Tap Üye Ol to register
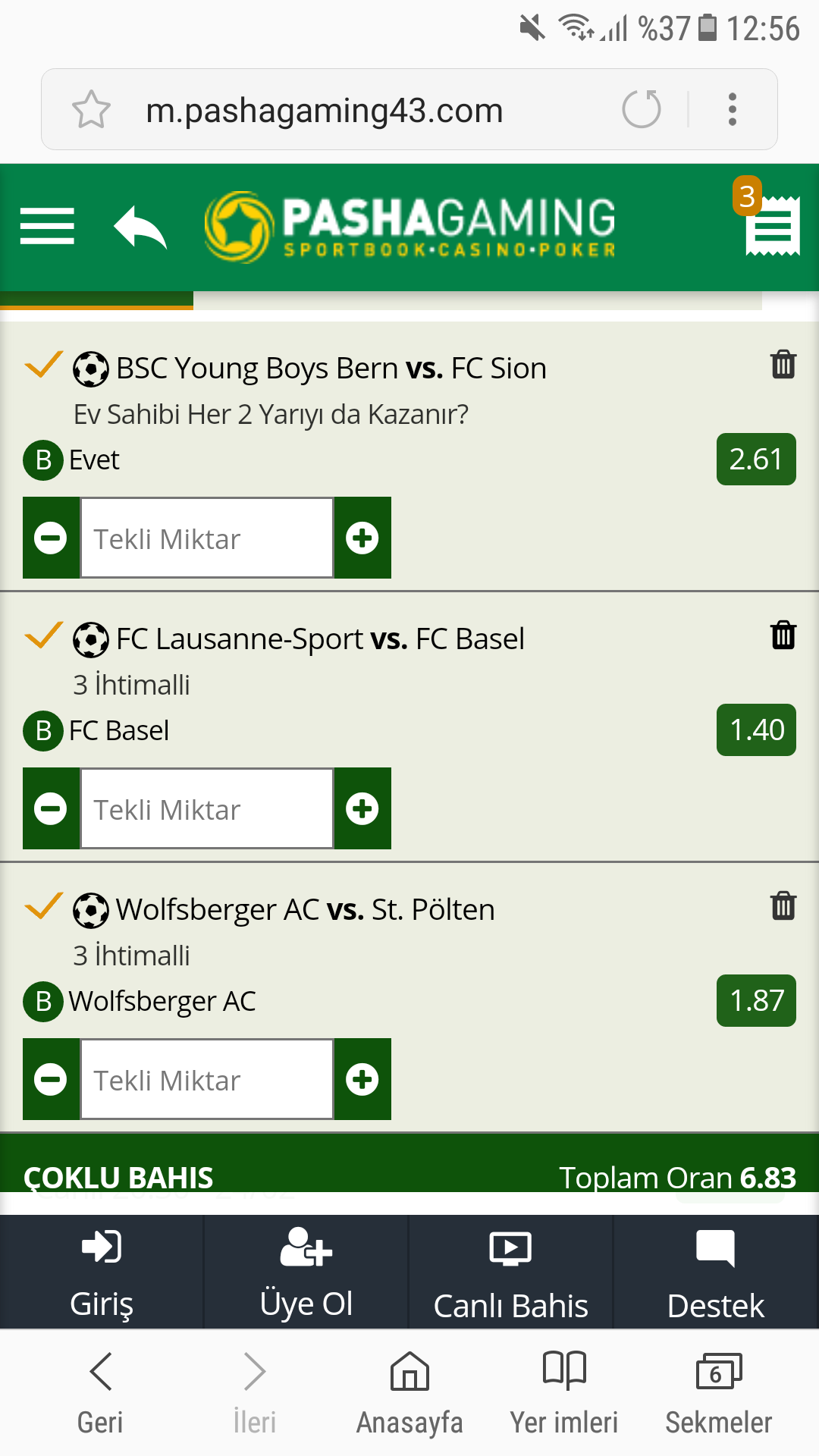Image resolution: width=819 pixels, height=1456 pixels. 306,1272
